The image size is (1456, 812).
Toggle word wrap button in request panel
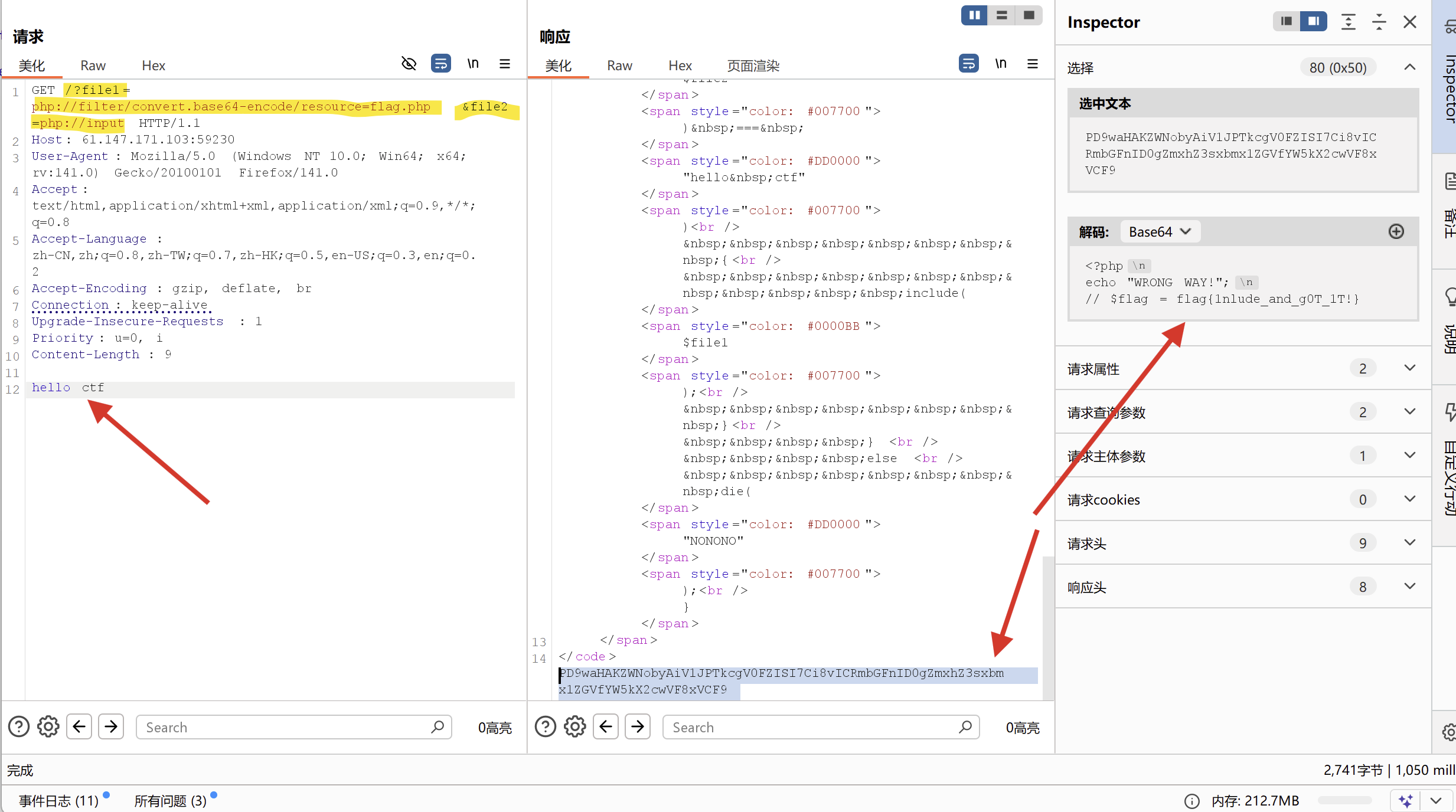pyautogui.click(x=440, y=64)
